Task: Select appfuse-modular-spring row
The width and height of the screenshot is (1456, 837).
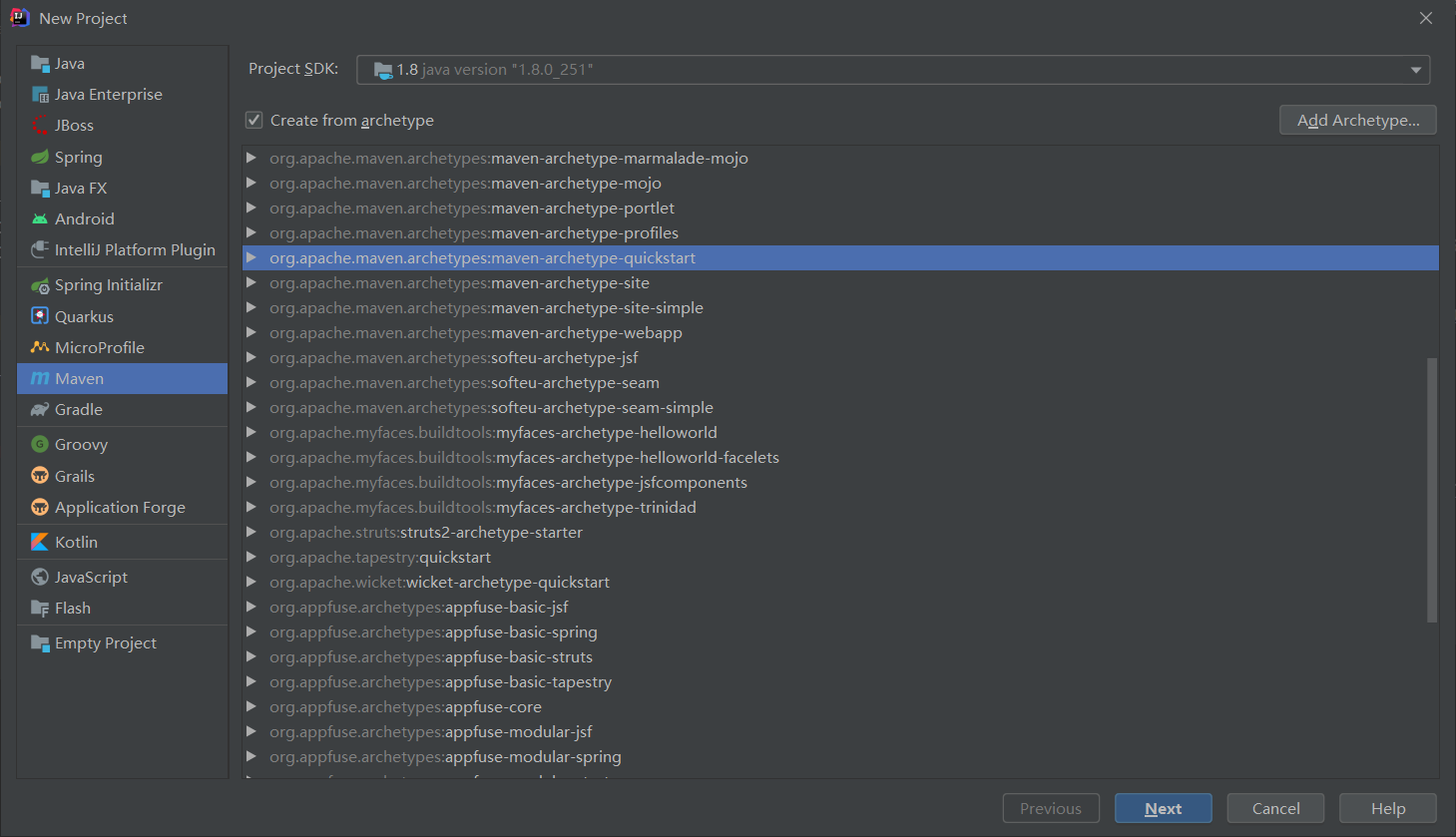Action: 840,756
